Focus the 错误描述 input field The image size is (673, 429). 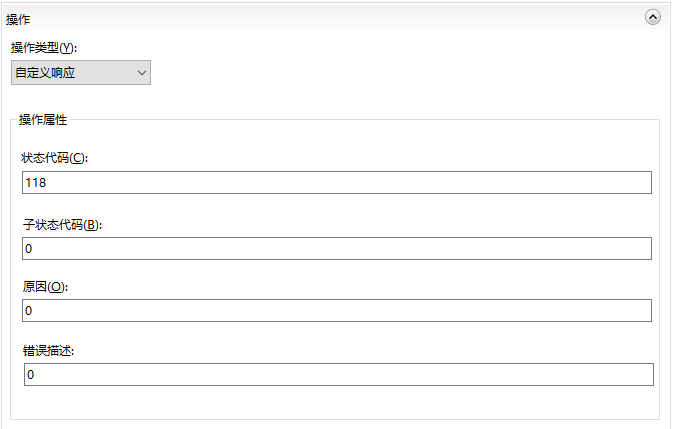(339, 374)
